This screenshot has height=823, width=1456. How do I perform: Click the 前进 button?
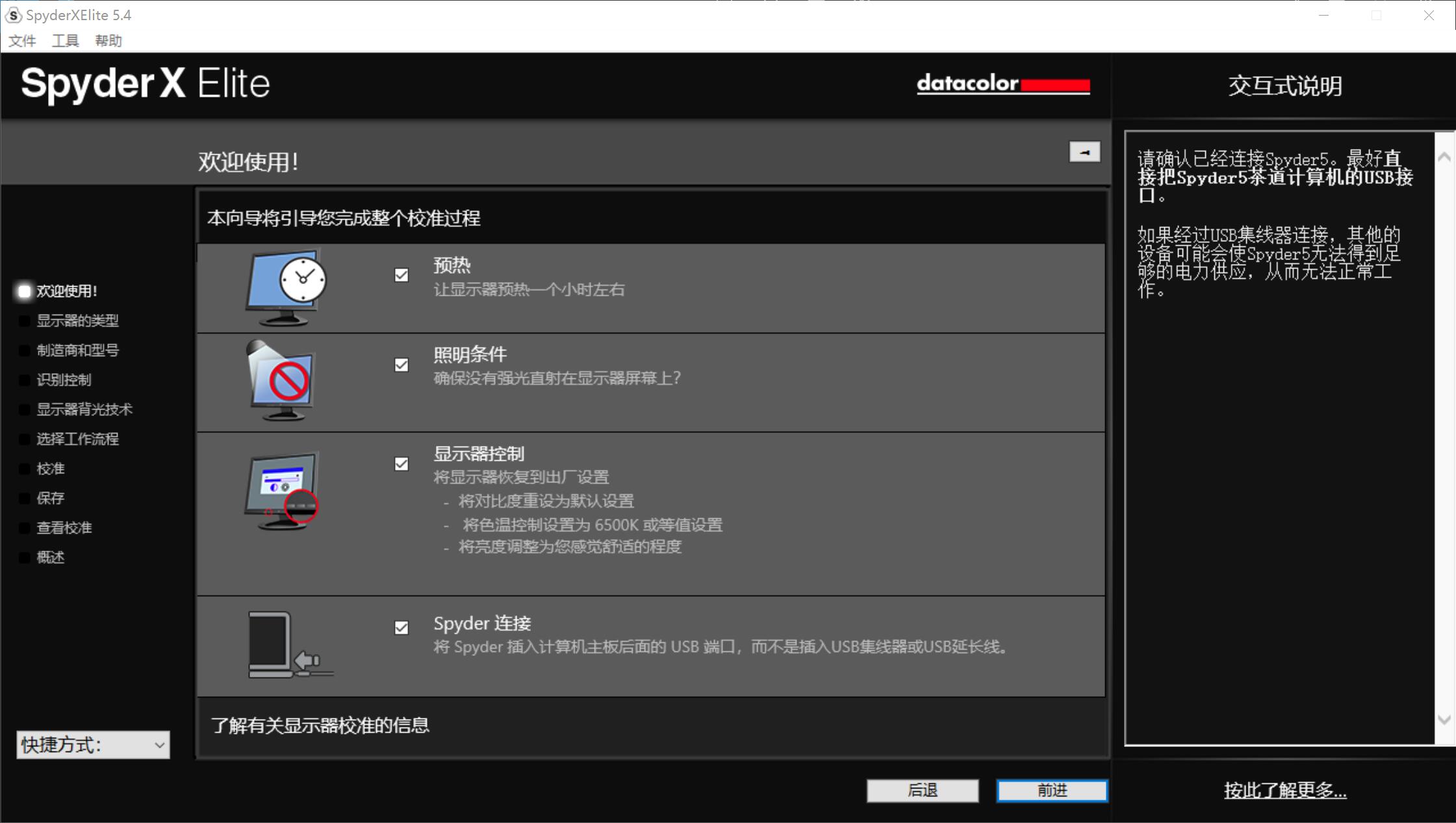point(1052,790)
